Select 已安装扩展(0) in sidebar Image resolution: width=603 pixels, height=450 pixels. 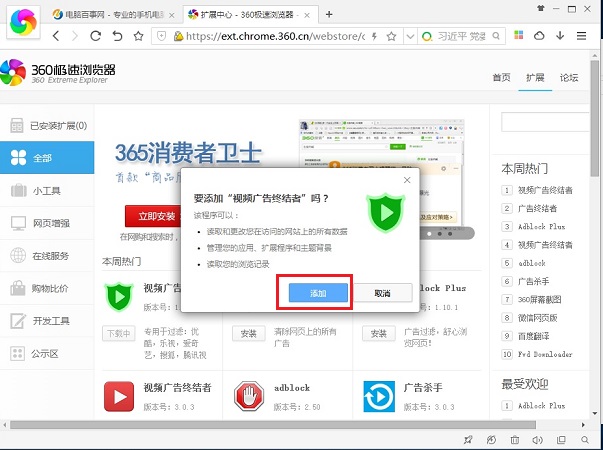(47, 126)
